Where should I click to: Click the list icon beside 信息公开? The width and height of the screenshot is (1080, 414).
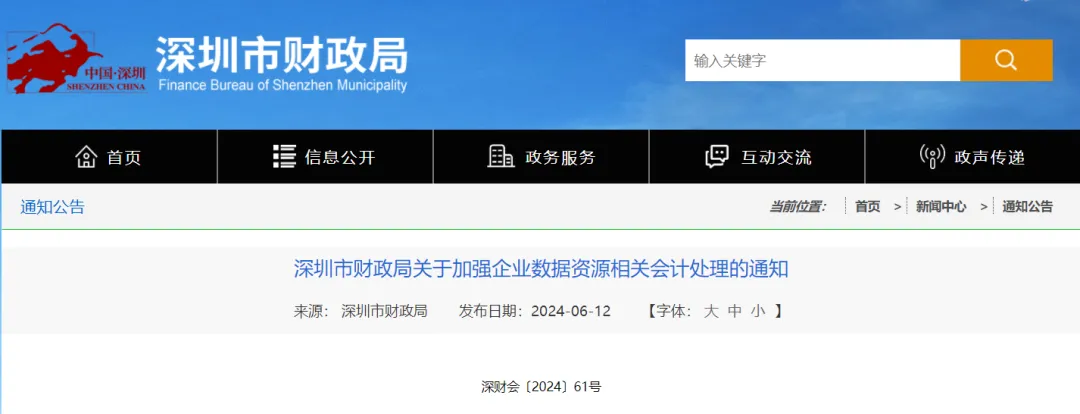(x=284, y=157)
